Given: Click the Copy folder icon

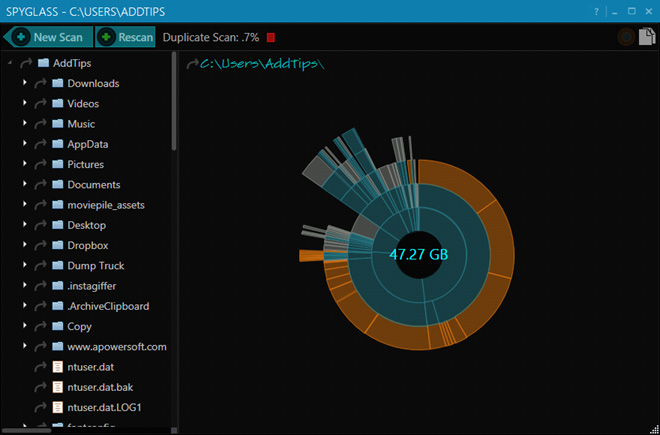Looking at the screenshot, I should (x=58, y=326).
